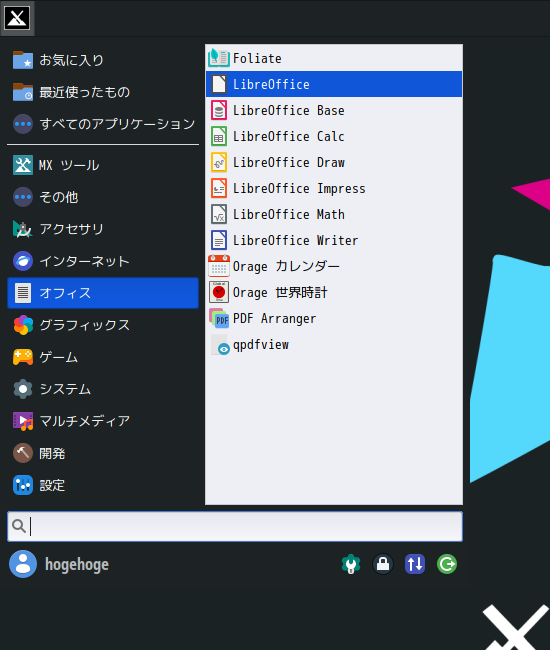Click the lock screen icon
The height and width of the screenshot is (650, 550).
coord(383,564)
